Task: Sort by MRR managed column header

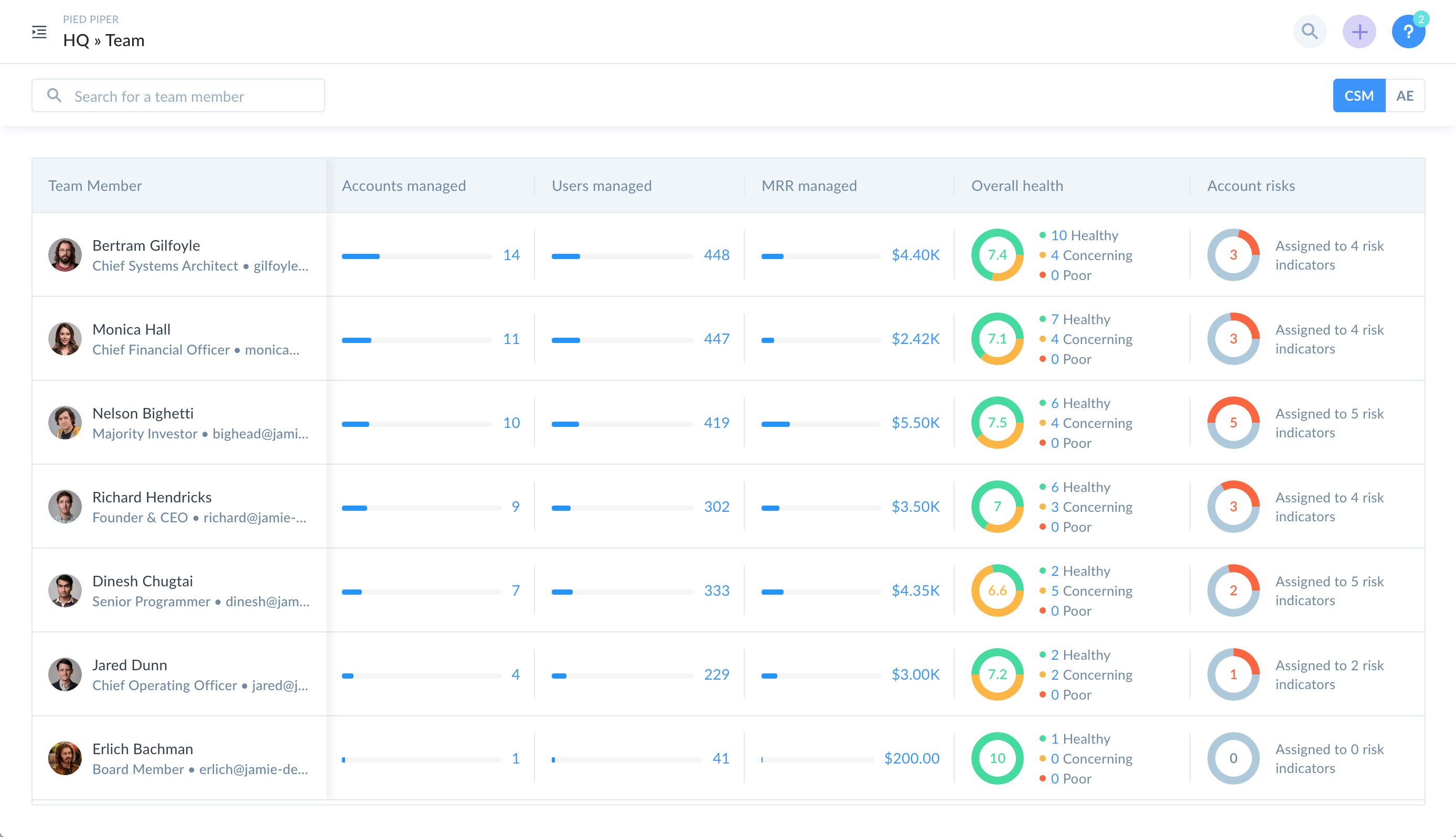Action: [809, 186]
